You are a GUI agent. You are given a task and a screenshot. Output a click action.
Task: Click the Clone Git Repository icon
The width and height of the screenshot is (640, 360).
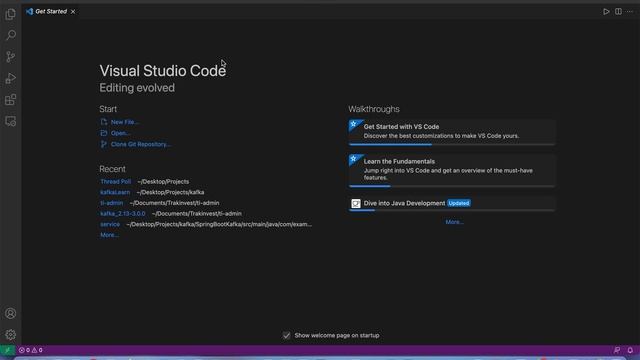pos(104,144)
